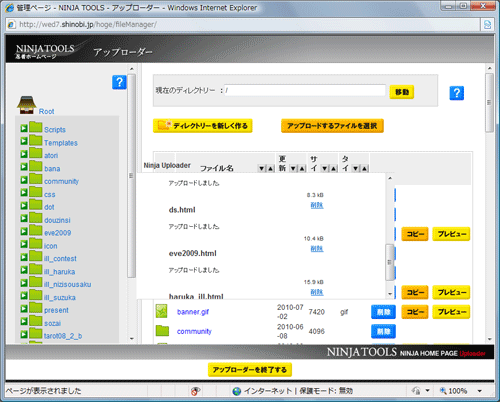This screenshot has height=402, width=500.
Task: Click the popup blocker icon in status bar
Action: 196,391
